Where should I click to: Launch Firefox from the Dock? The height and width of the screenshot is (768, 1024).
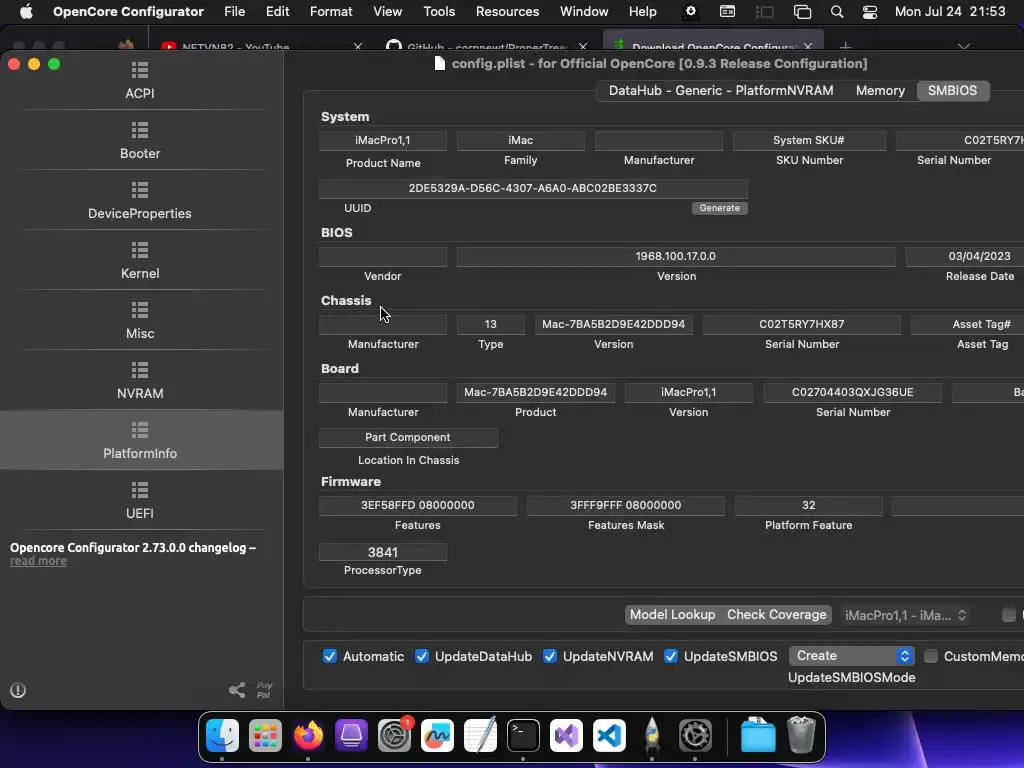pos(308,735)
